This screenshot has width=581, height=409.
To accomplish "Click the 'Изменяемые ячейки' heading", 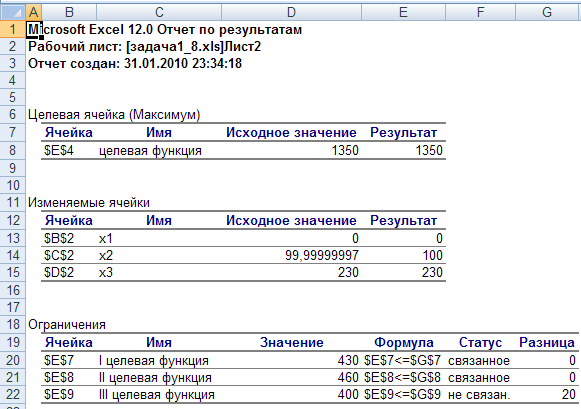I will [89, 203].
